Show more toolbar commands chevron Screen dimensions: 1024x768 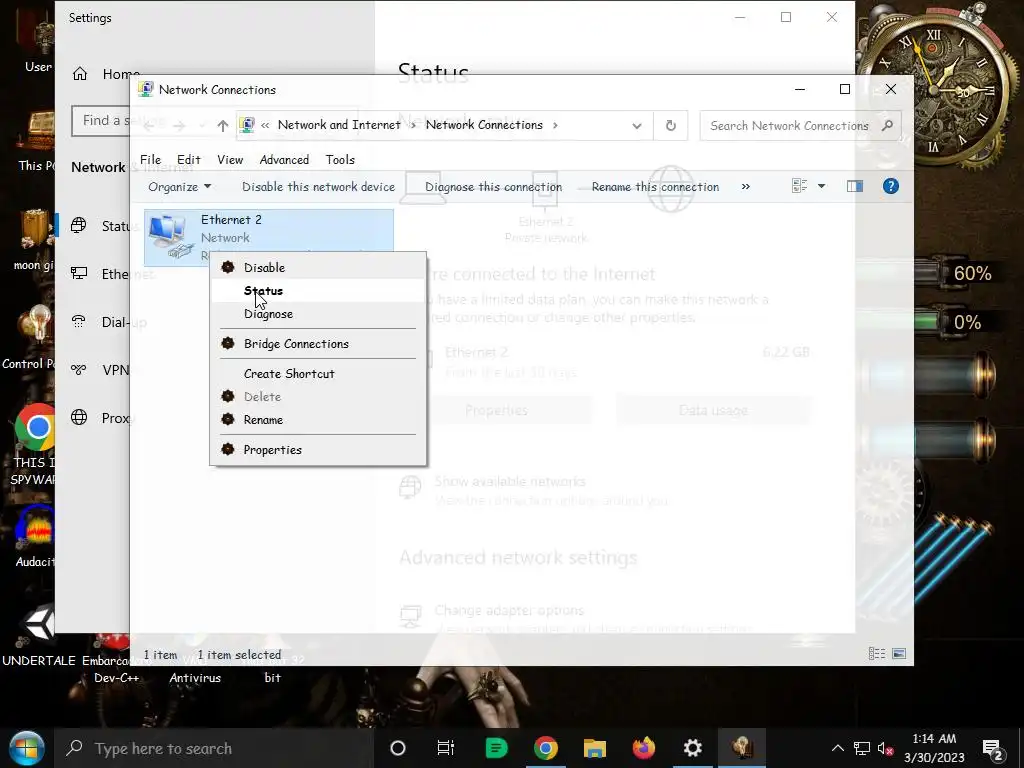(746, 187)
